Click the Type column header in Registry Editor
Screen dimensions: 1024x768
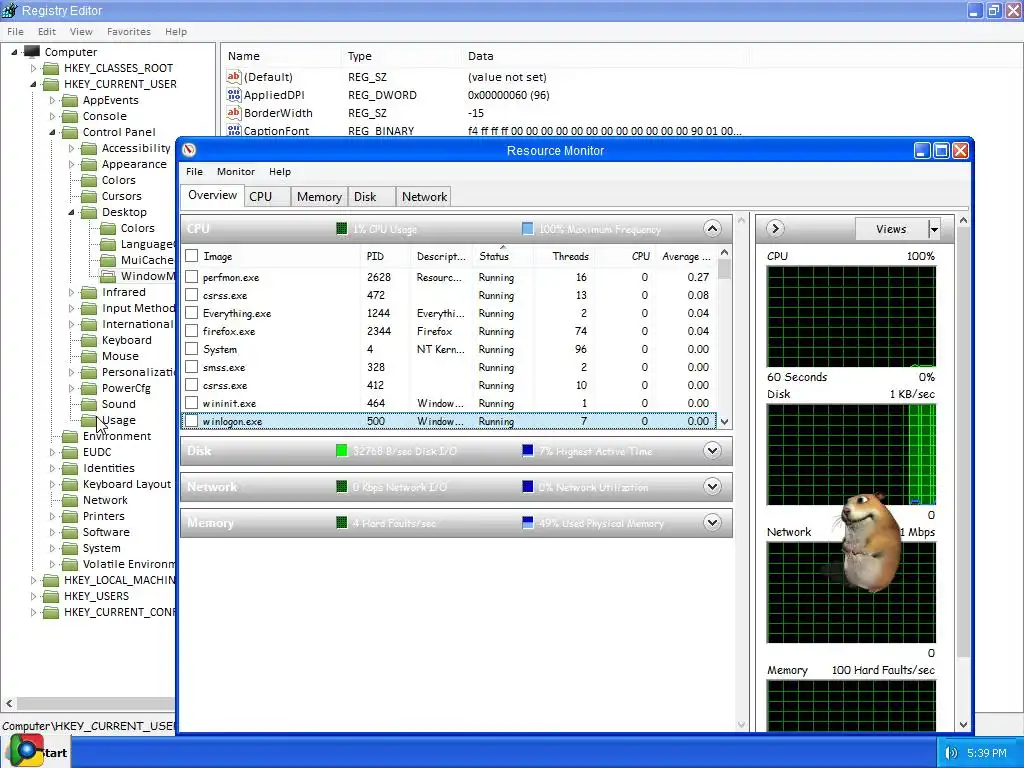tap(400, 56)
